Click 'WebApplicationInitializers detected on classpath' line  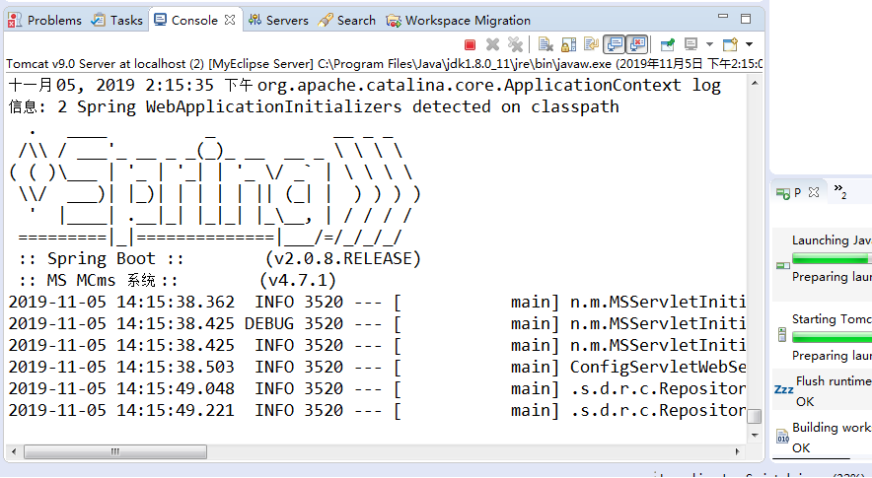[x=314, y=107]
